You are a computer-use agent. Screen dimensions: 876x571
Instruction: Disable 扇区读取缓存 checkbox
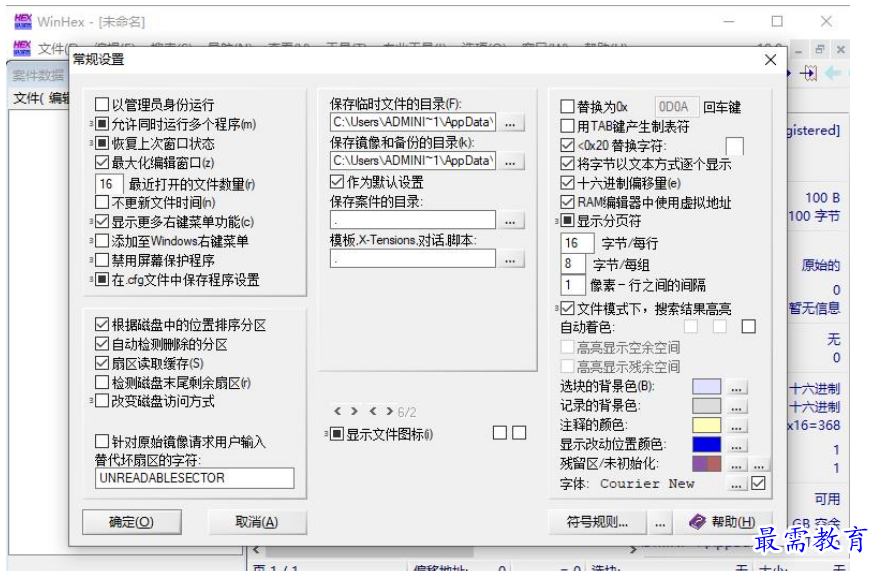102,363
